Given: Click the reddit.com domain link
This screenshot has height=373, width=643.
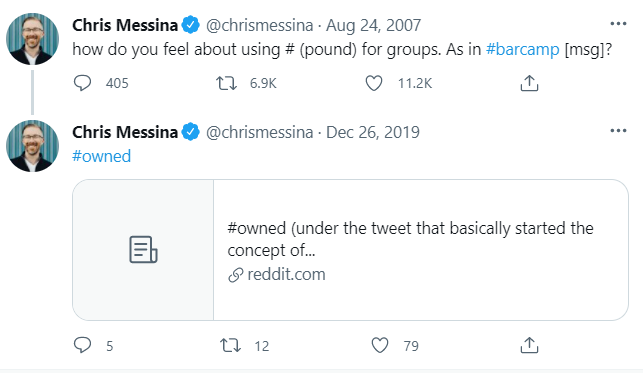Looking at the screenshot, I should coord(286,274).
